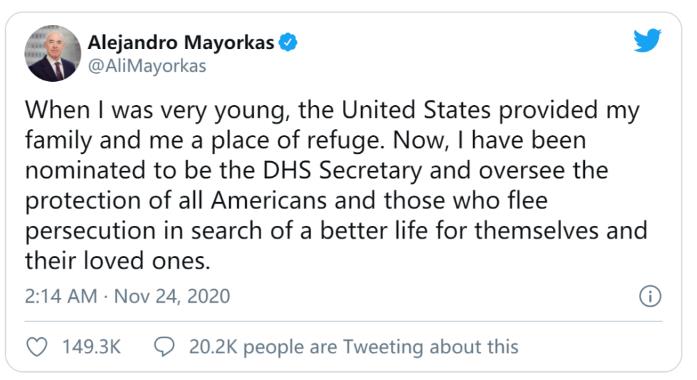The height and width of the screenshot is (380, 697).
Task: Click the words 'protection of all Americans'
Action: coord(176,201)
